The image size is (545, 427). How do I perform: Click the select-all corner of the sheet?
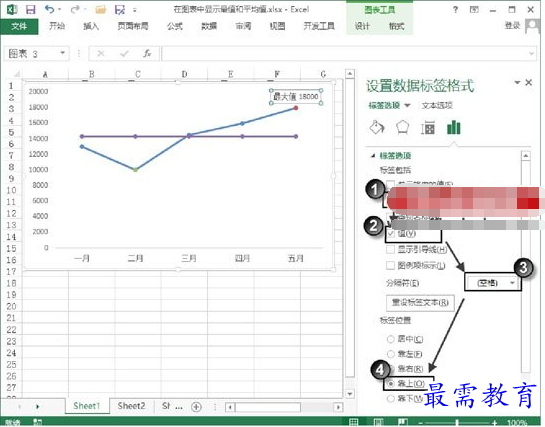[16, 74]
